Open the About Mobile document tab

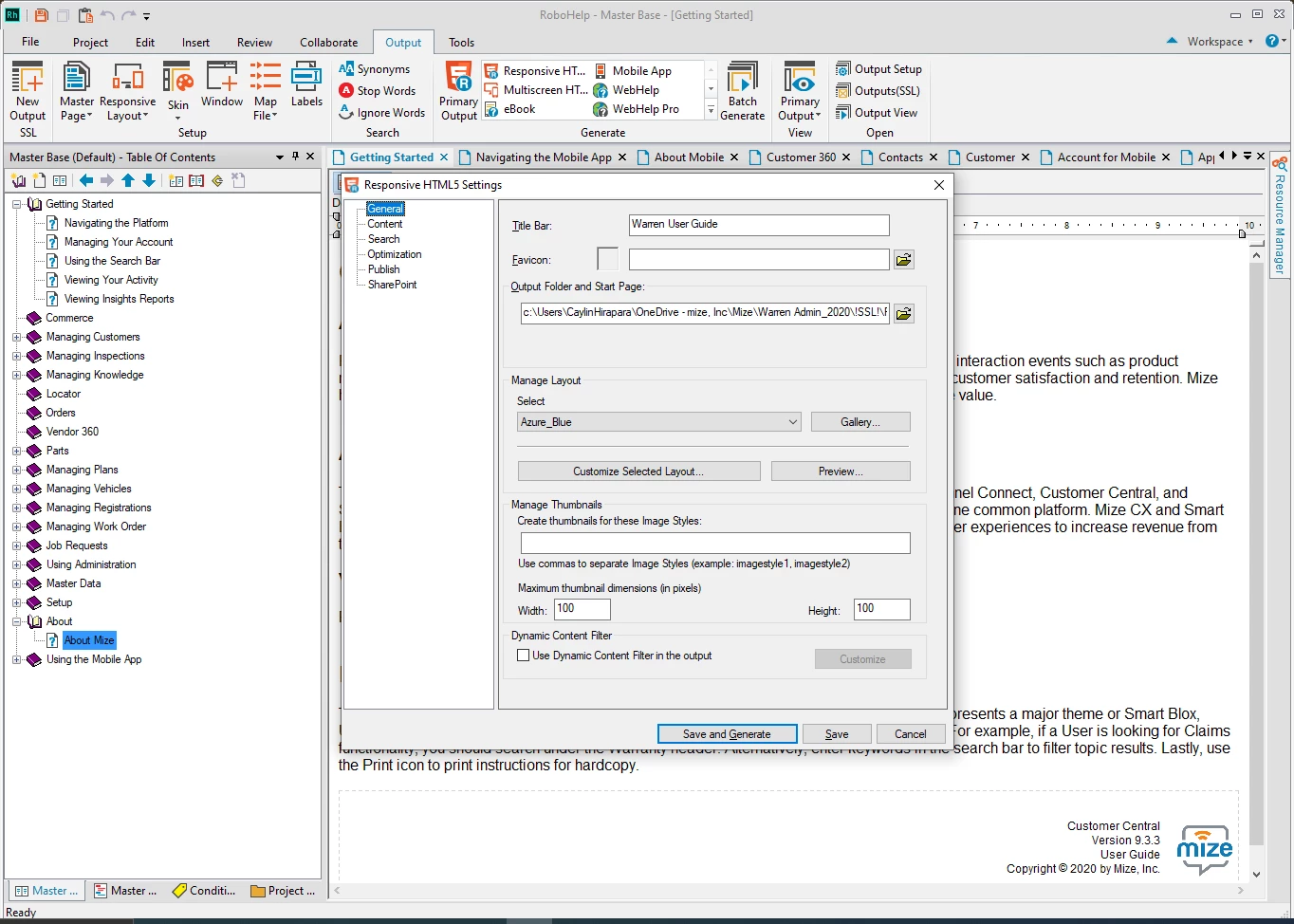point(688,157)
